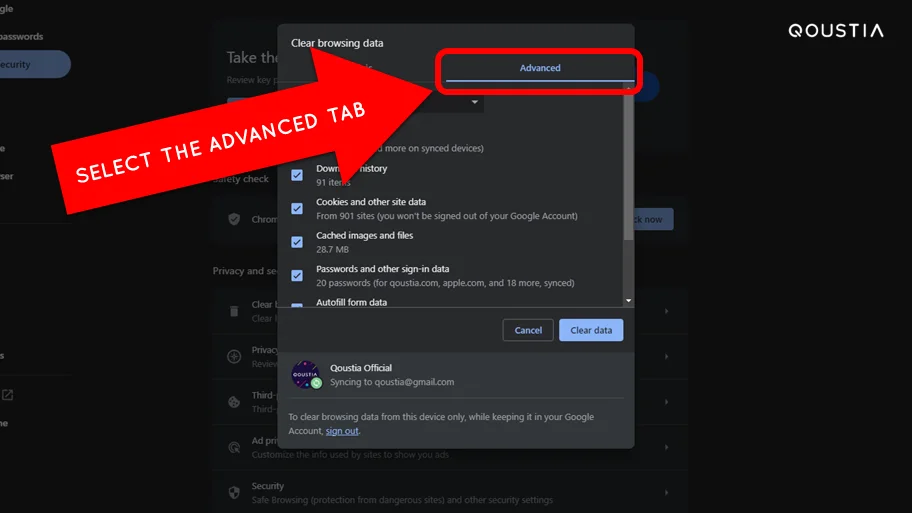
Task: Click the Privacy Guide compass icon
Action: point(234,357)
